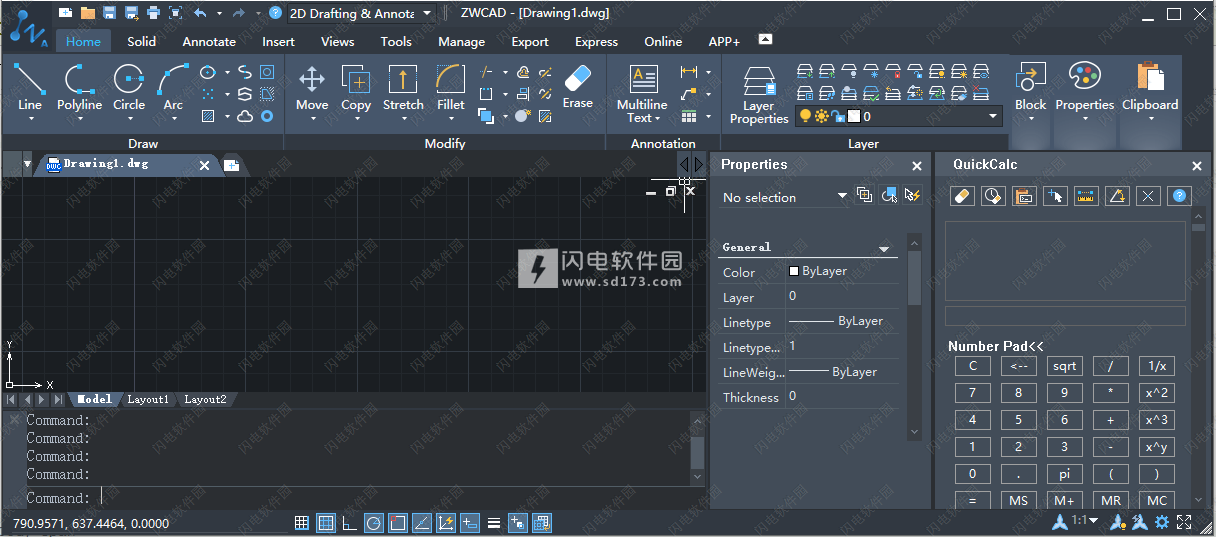
Task: Click QuickCalc distance between two points icon
Action: tap(1086, 196)
